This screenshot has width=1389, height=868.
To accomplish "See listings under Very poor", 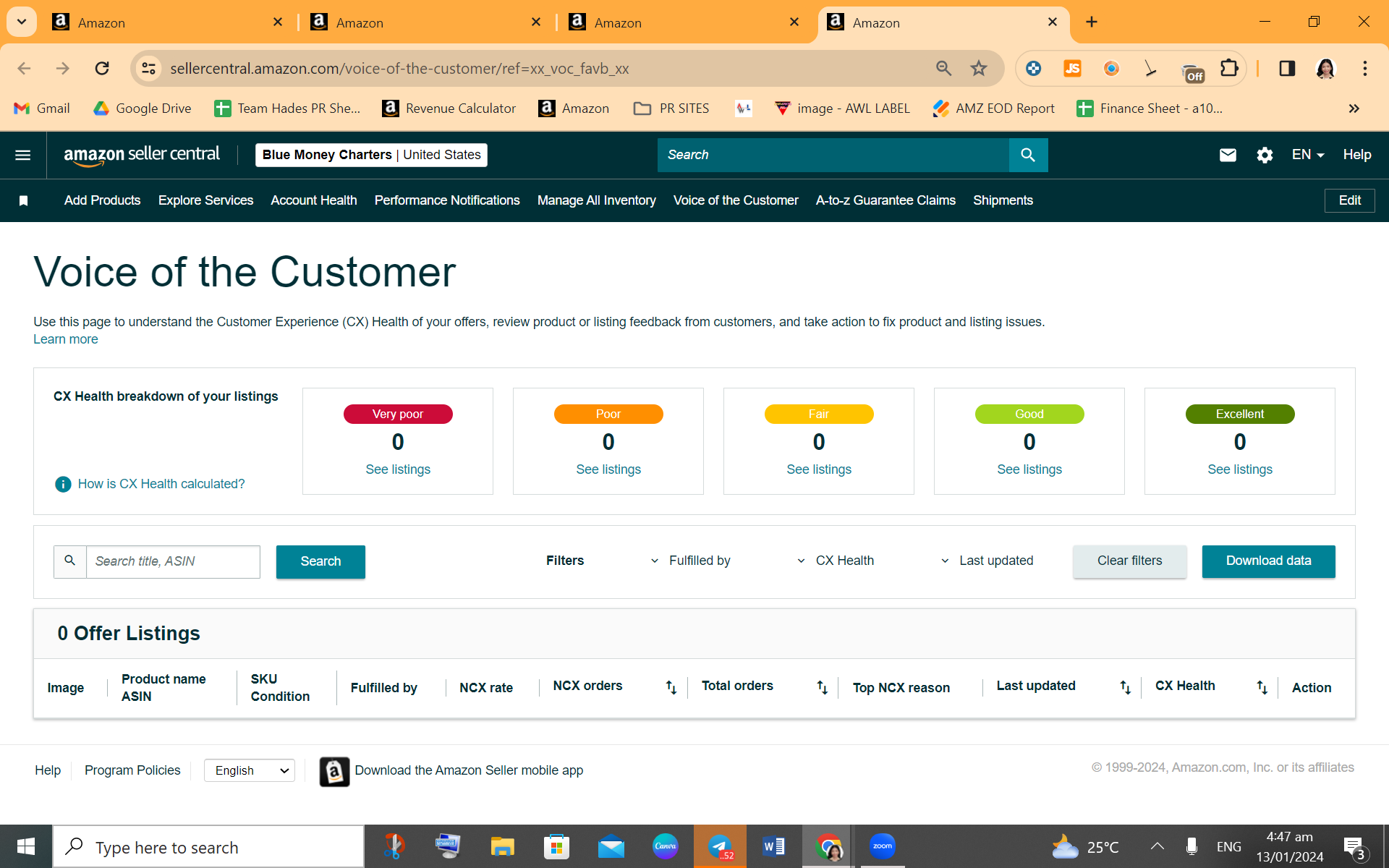I will click(x=398, y=469).
